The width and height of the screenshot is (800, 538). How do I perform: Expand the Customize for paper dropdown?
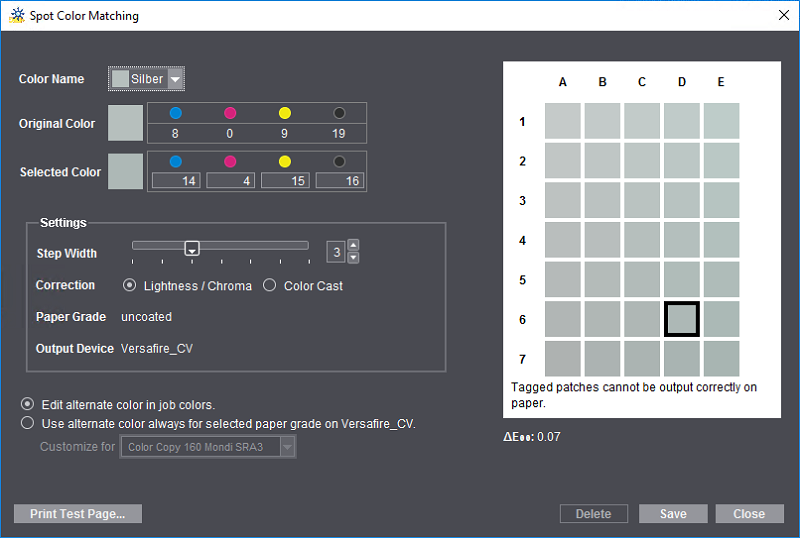[287, 447]
